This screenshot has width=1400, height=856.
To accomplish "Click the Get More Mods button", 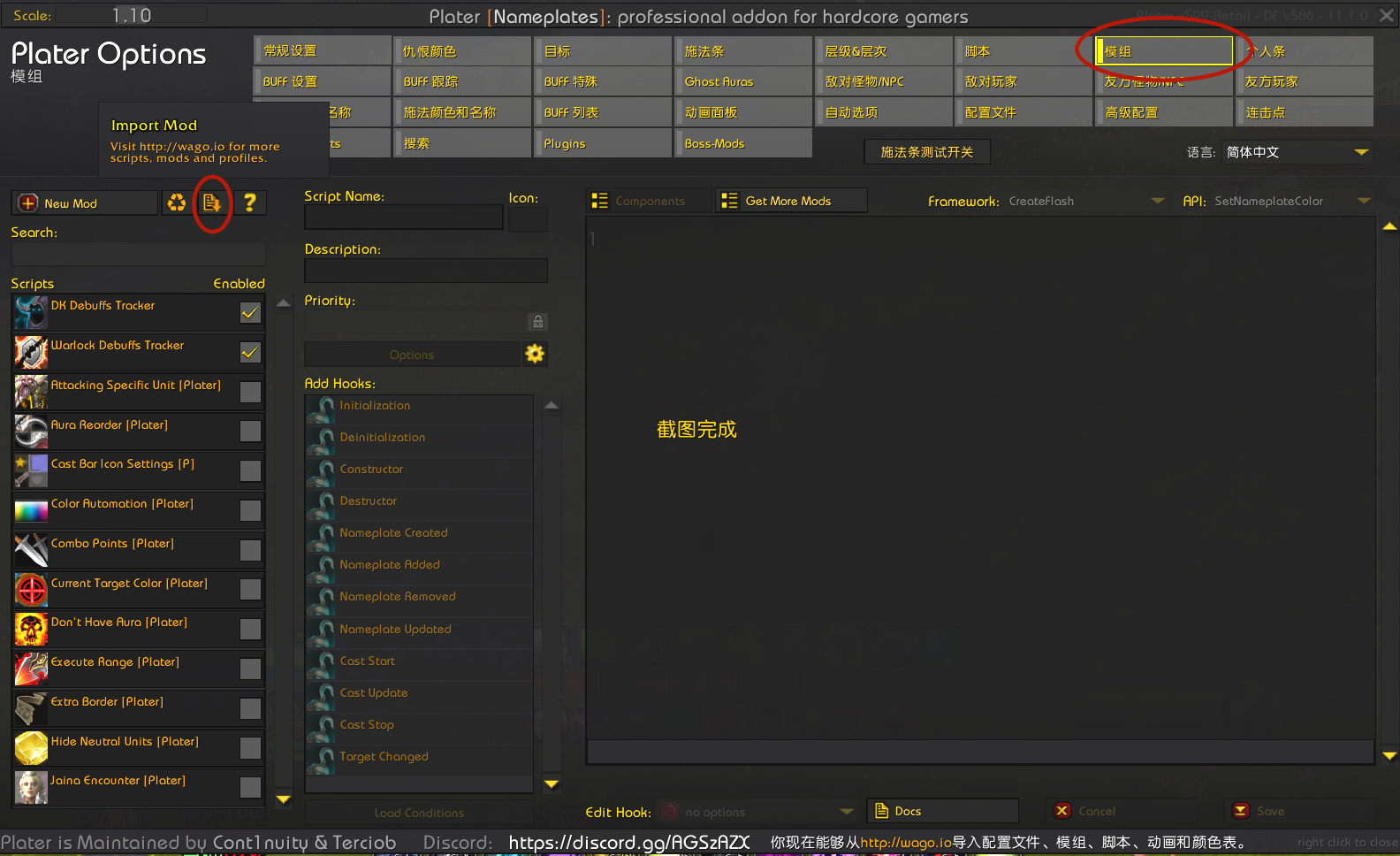I will [790, 202].
